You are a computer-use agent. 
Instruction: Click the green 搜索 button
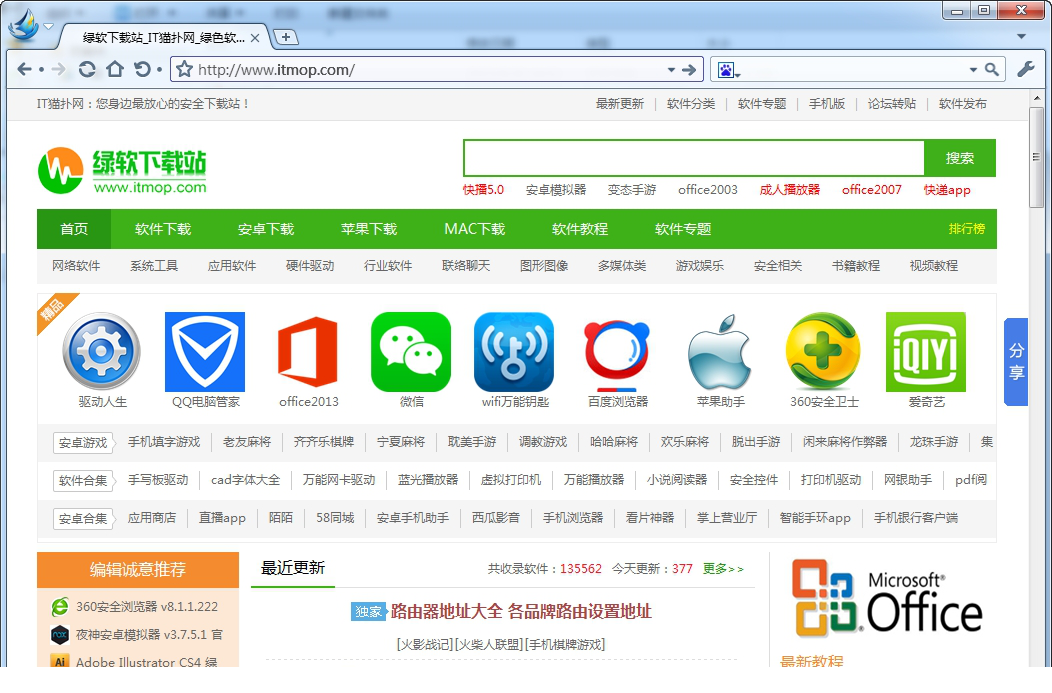tap(960, 158)
